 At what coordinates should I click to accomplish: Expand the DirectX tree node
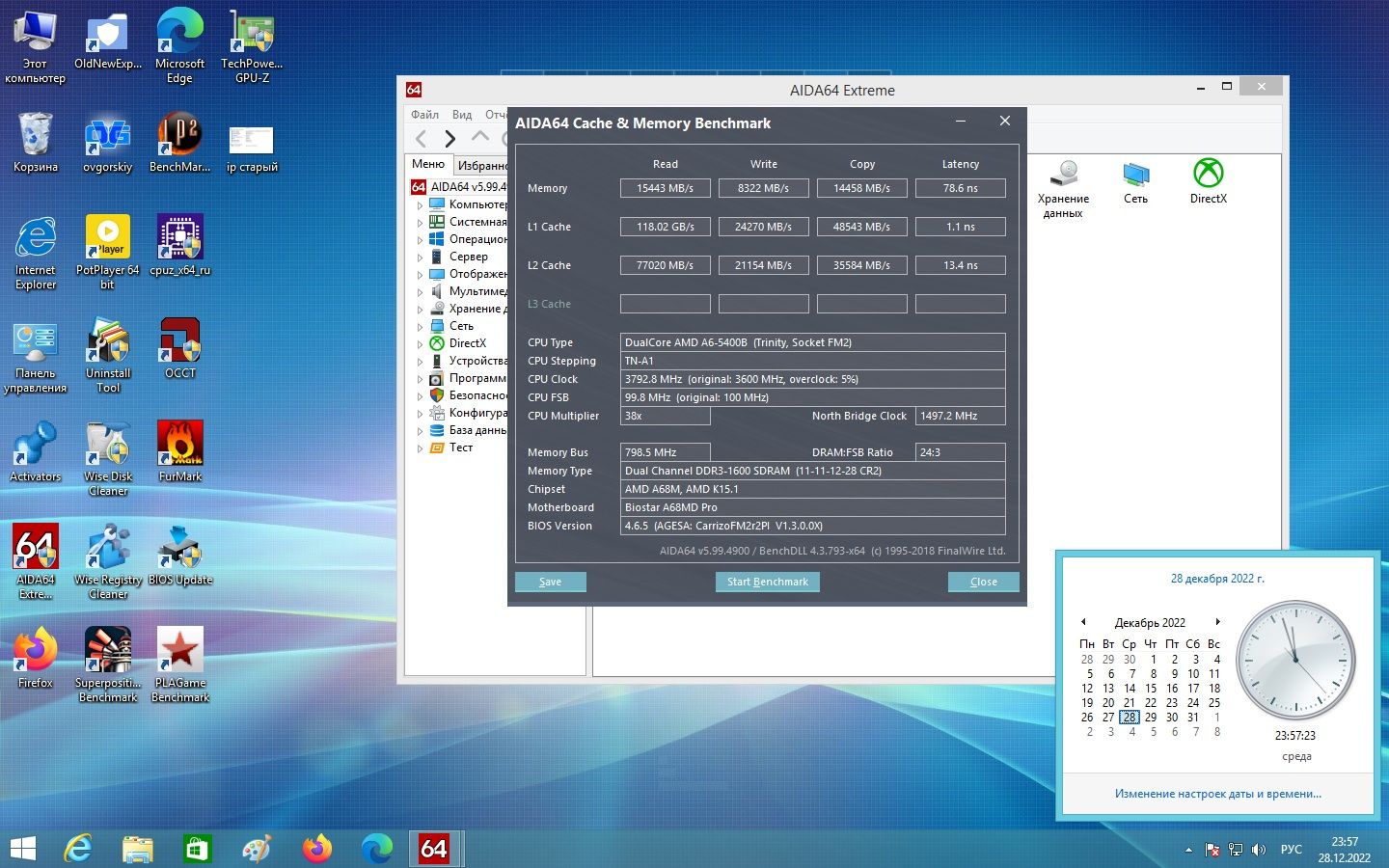coord(420,343)
